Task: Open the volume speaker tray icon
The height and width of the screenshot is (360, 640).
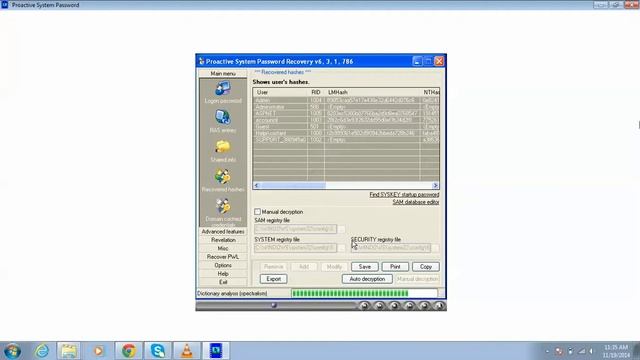Action: pyautogui.click(x=591, y=351)
